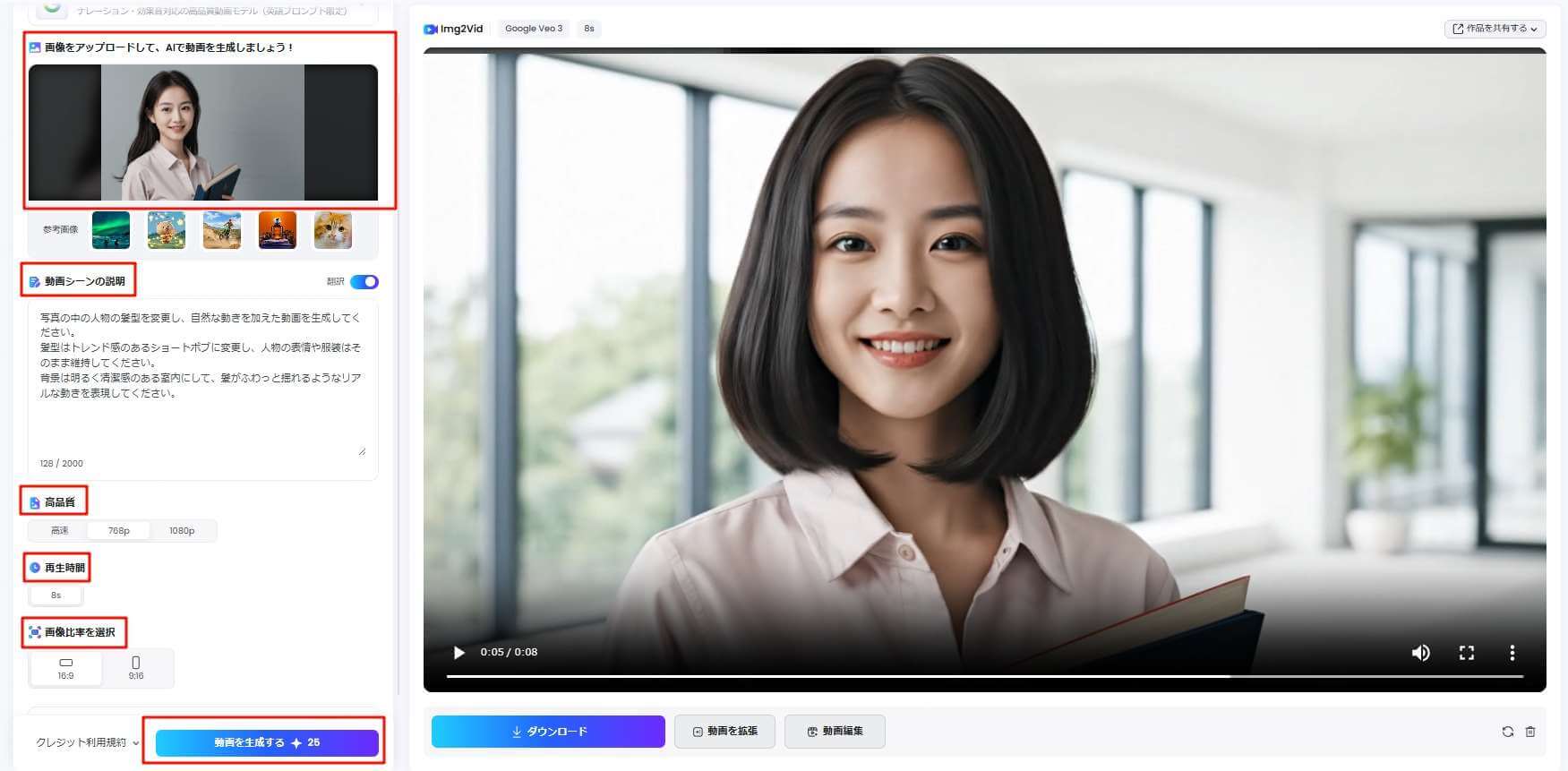The image size is (1568, 771).
Task: Select the orange cat reference image
Action: point(332,230)
